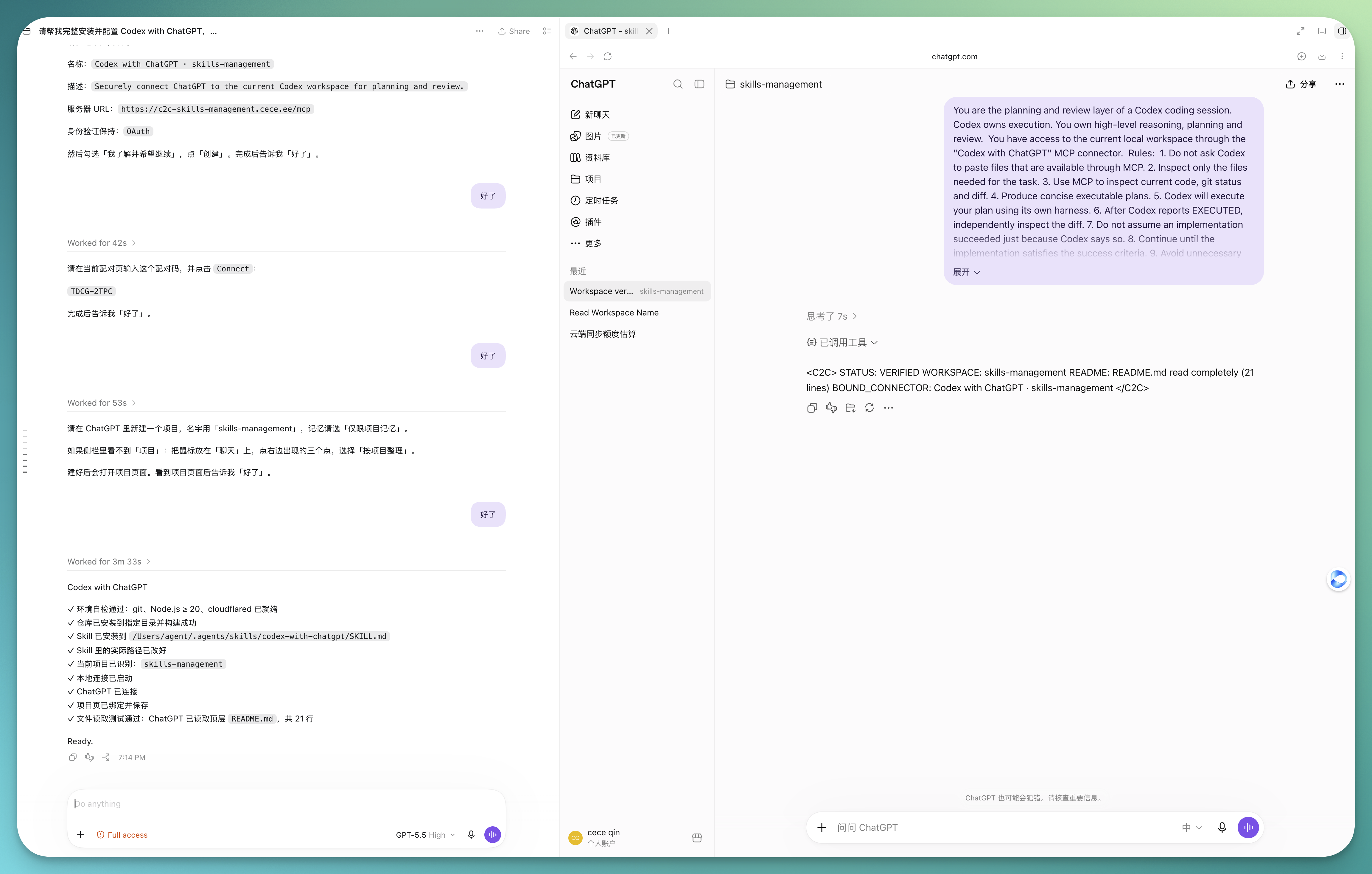This screenshot has width=1372, height=874.
Task: Start ChatGPT voice mode
Action: tap(1248, 827)
